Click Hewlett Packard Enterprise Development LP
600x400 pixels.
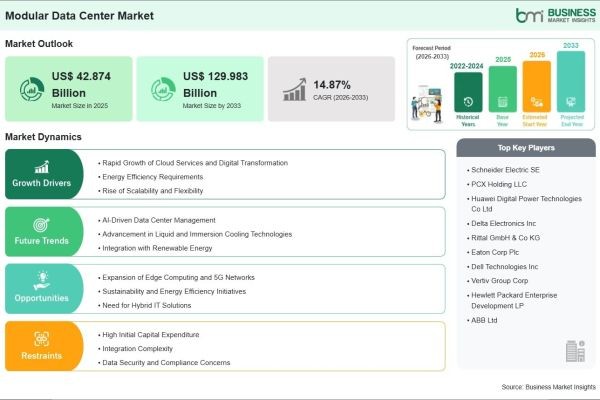(x=512, y=300)
